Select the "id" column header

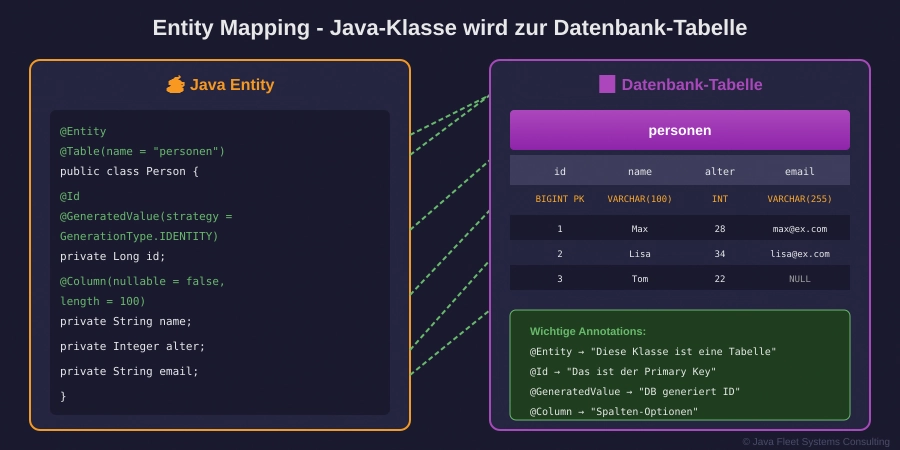click(x=559, y=171)
